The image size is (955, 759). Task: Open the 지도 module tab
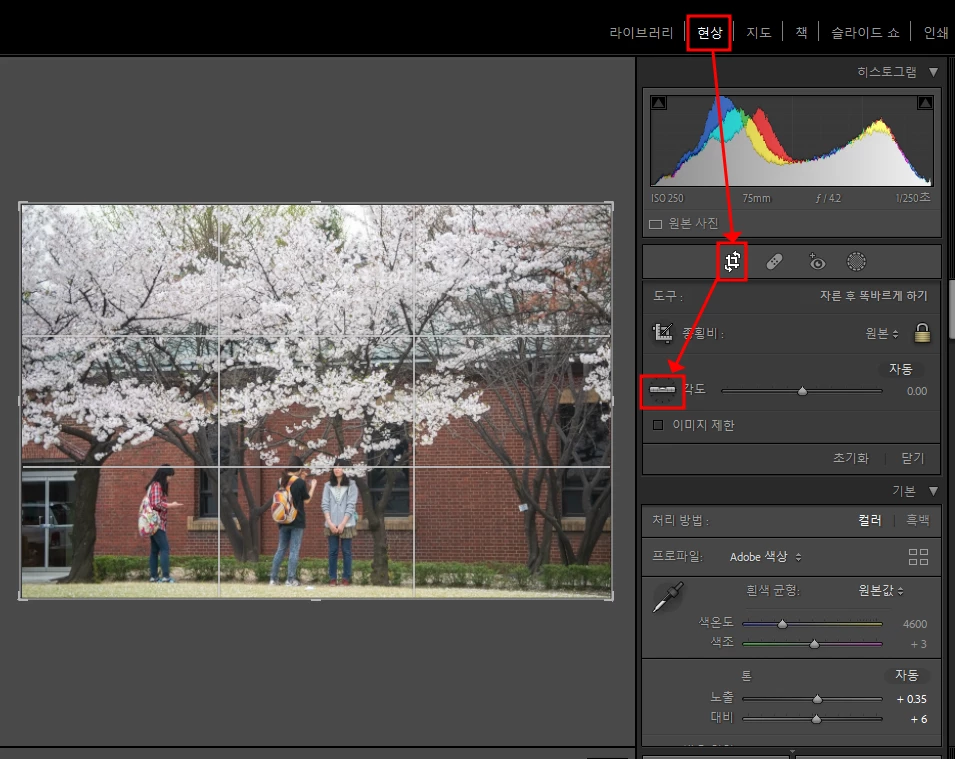coord(759,32)
